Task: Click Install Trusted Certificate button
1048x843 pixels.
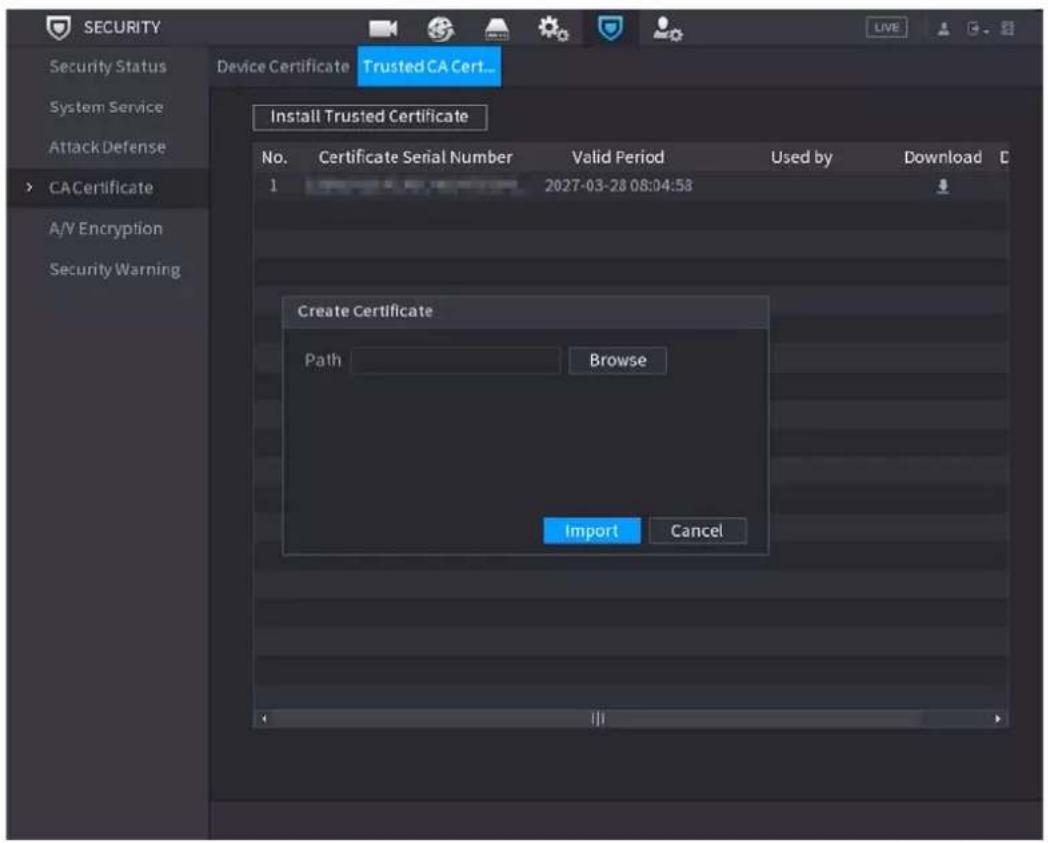Action: pos(370,117)
